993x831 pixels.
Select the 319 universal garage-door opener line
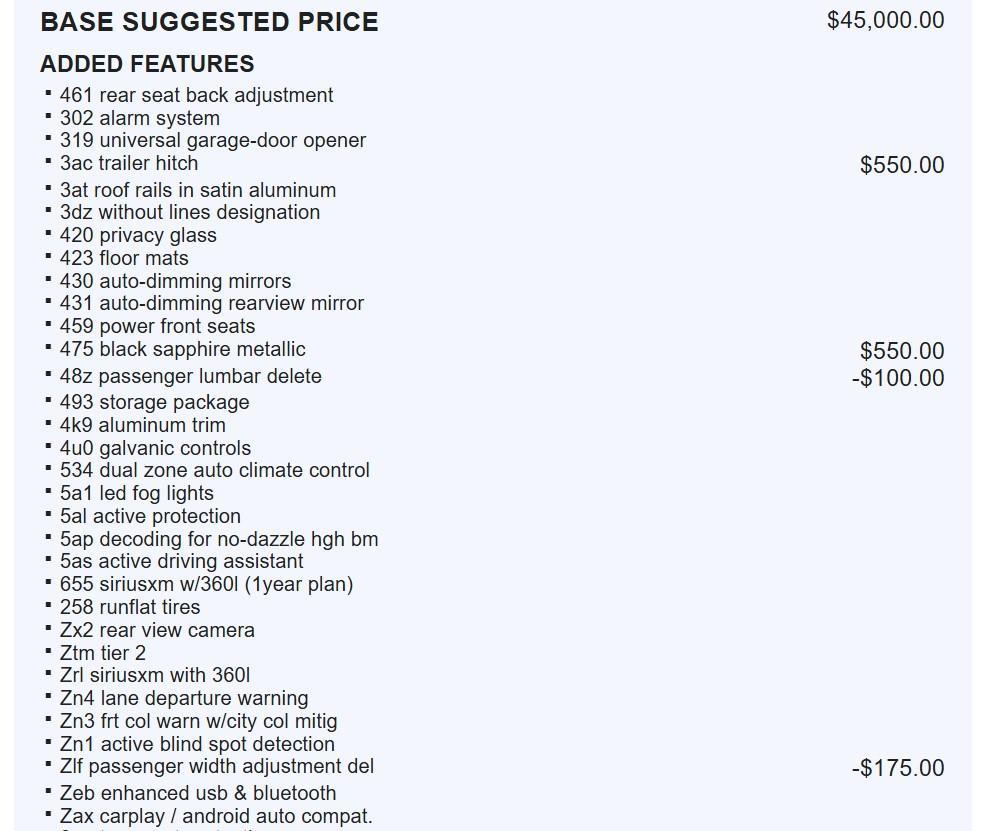pos(212,140)
